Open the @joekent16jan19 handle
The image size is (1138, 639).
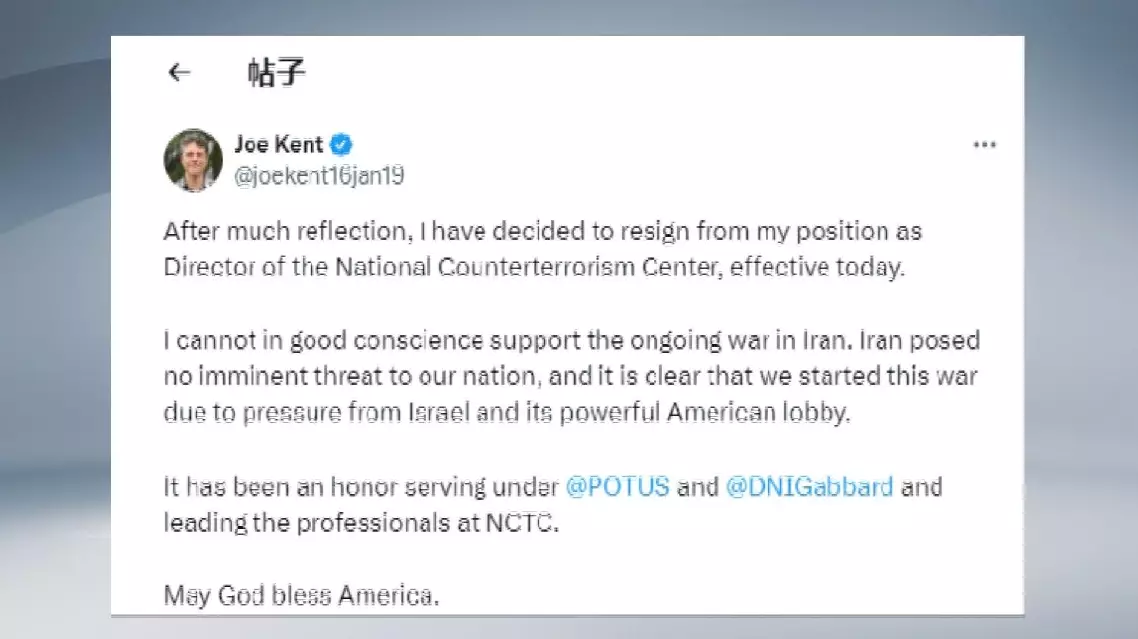pos(318,176)
